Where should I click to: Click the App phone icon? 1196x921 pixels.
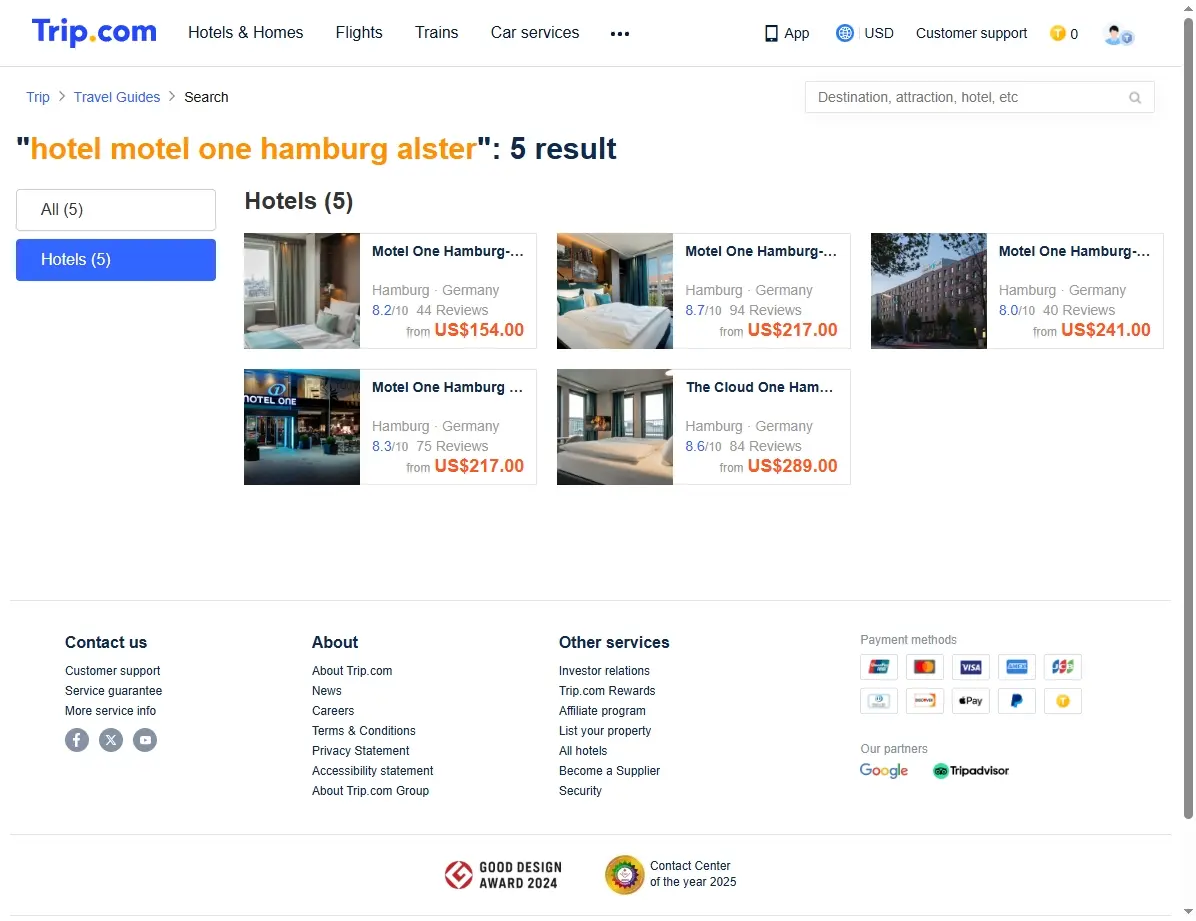click(x=771, y=34)
